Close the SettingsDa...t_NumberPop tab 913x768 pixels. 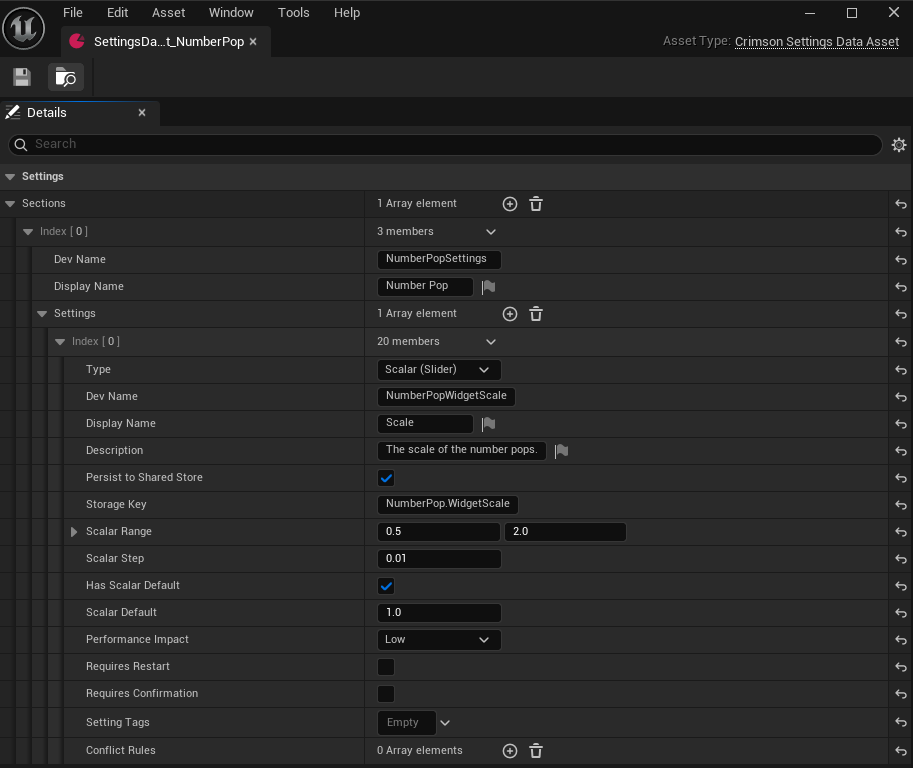[253, 41]
